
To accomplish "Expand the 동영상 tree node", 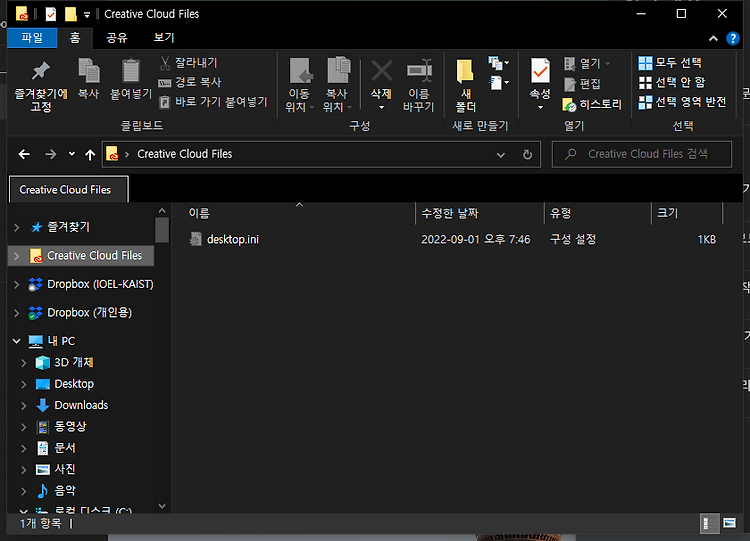I will pyautogui.click(x=23, y=427).
